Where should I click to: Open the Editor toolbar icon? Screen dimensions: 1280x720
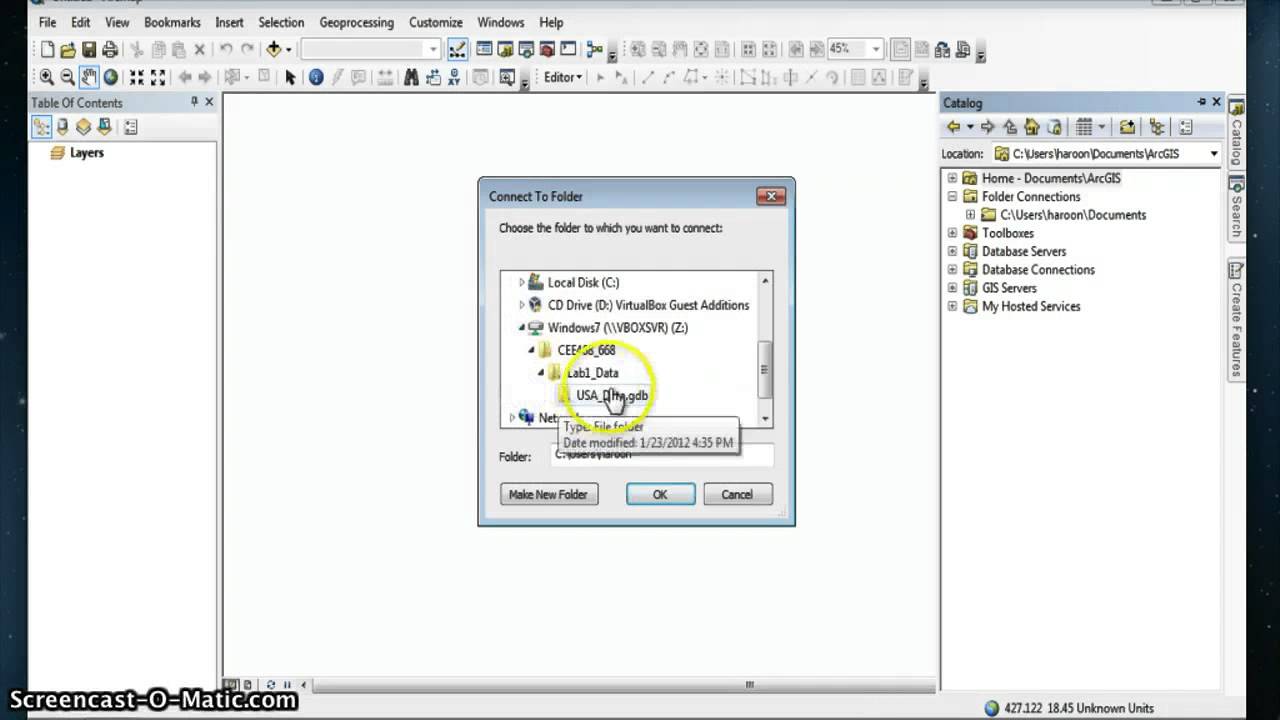(457, 49)
